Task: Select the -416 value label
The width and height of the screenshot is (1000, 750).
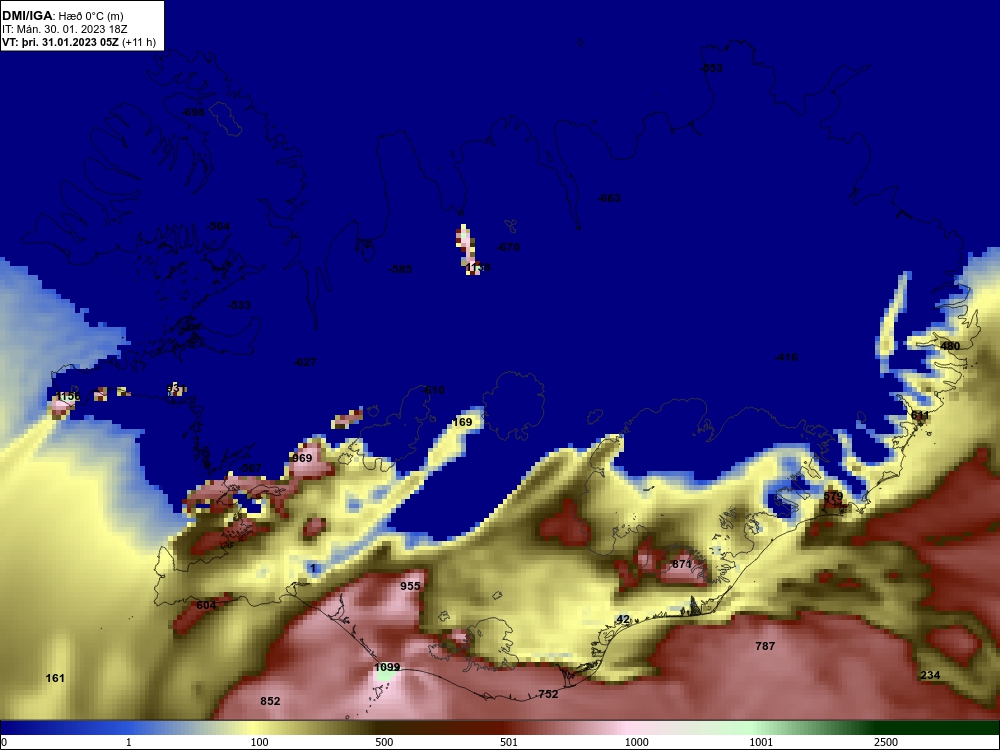Action: coord(786,357)
